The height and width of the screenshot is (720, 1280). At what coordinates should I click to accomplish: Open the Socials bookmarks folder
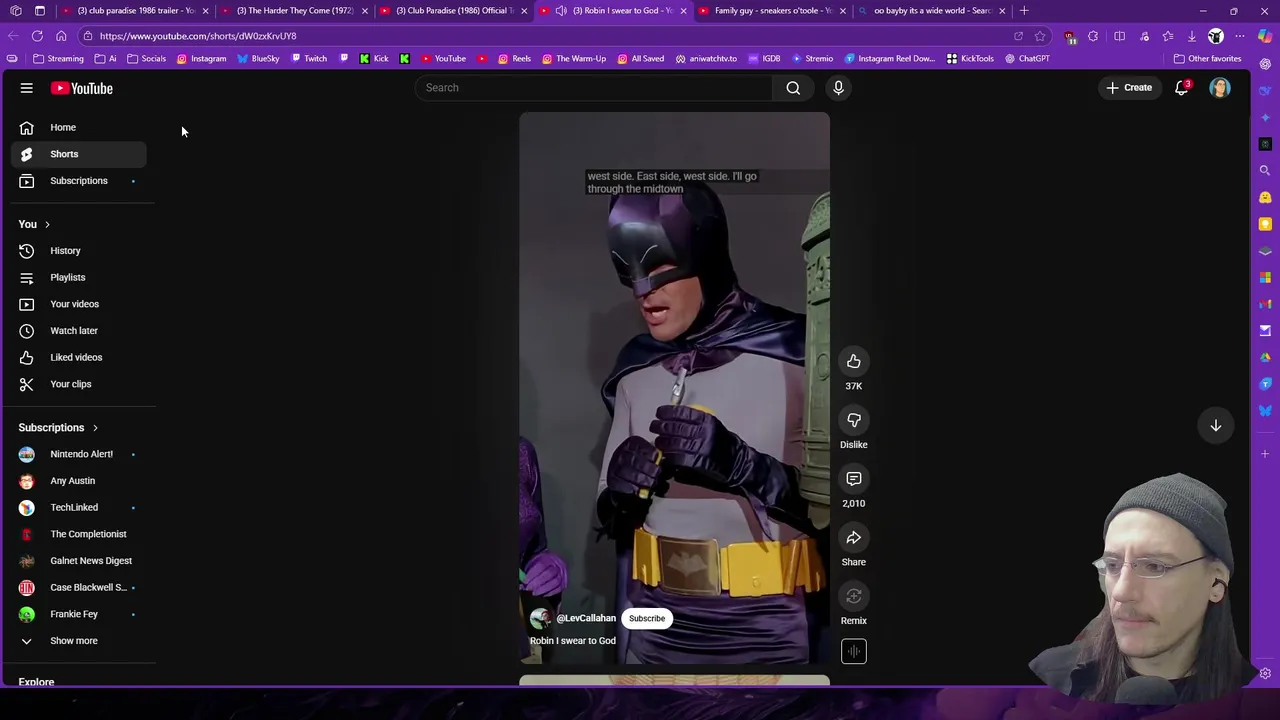tap(146, 59)
